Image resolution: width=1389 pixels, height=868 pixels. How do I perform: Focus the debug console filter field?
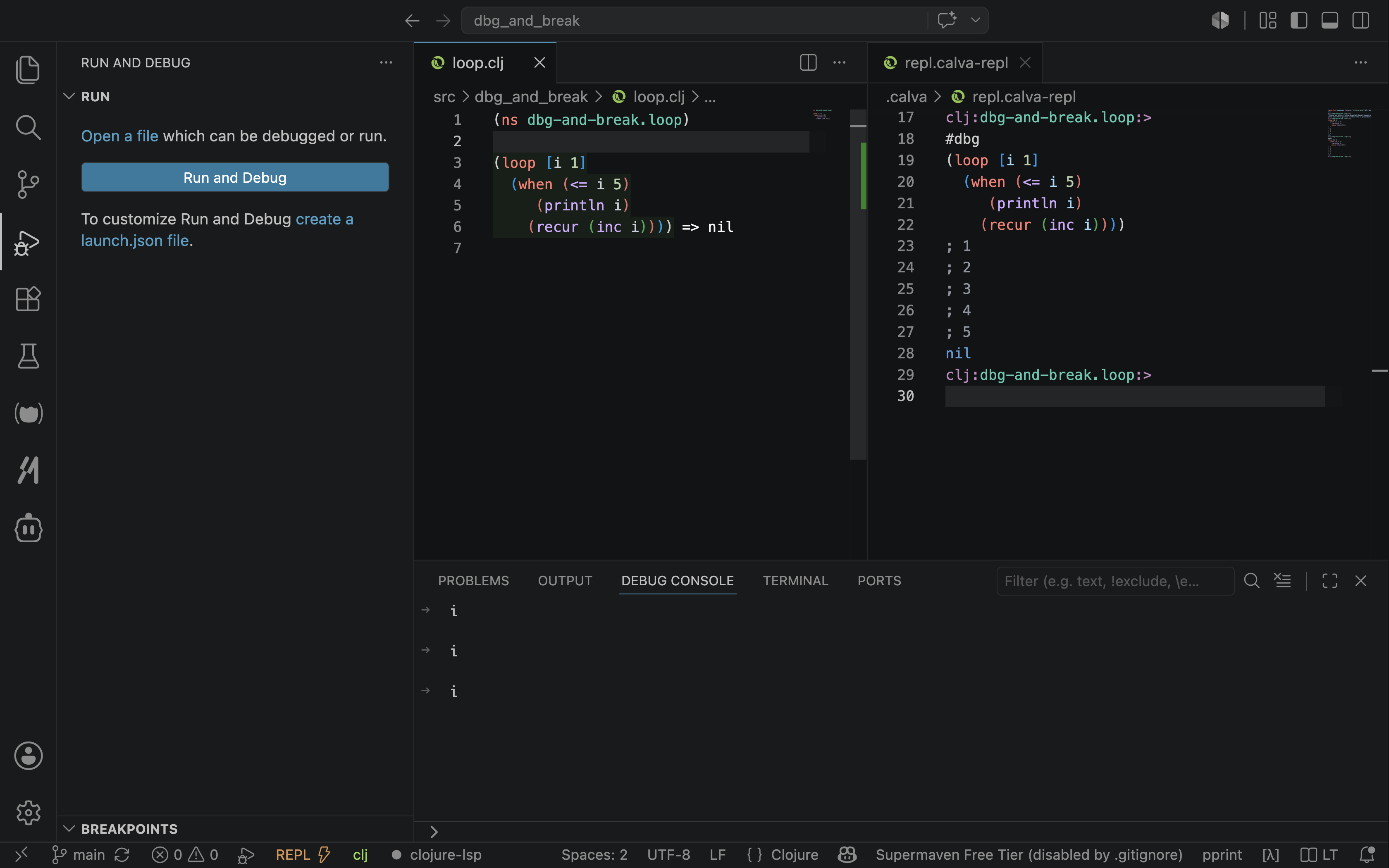point(1115,581)
